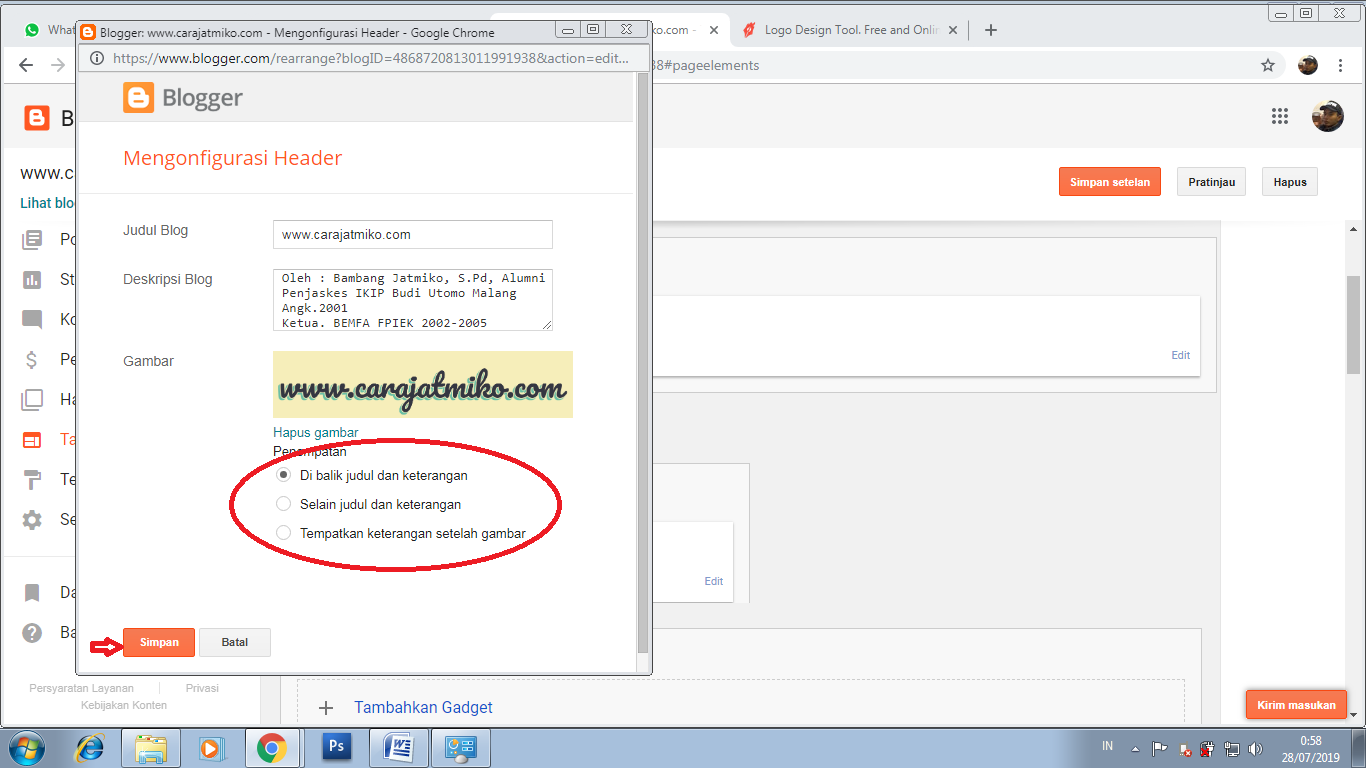Open Photoshop from the taskbar
The image size is (1366, 768).
pos(337,747)
